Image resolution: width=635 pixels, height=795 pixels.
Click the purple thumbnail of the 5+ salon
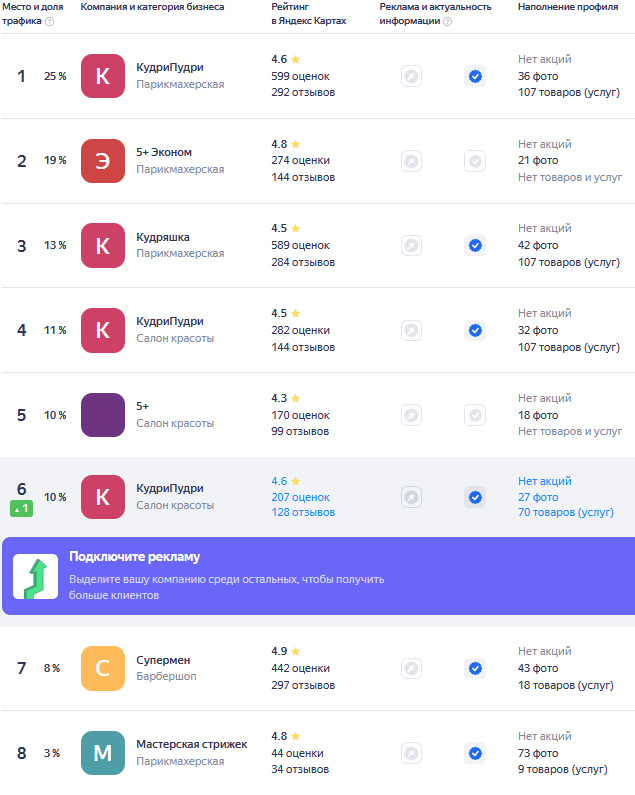(x=102, y=415)
